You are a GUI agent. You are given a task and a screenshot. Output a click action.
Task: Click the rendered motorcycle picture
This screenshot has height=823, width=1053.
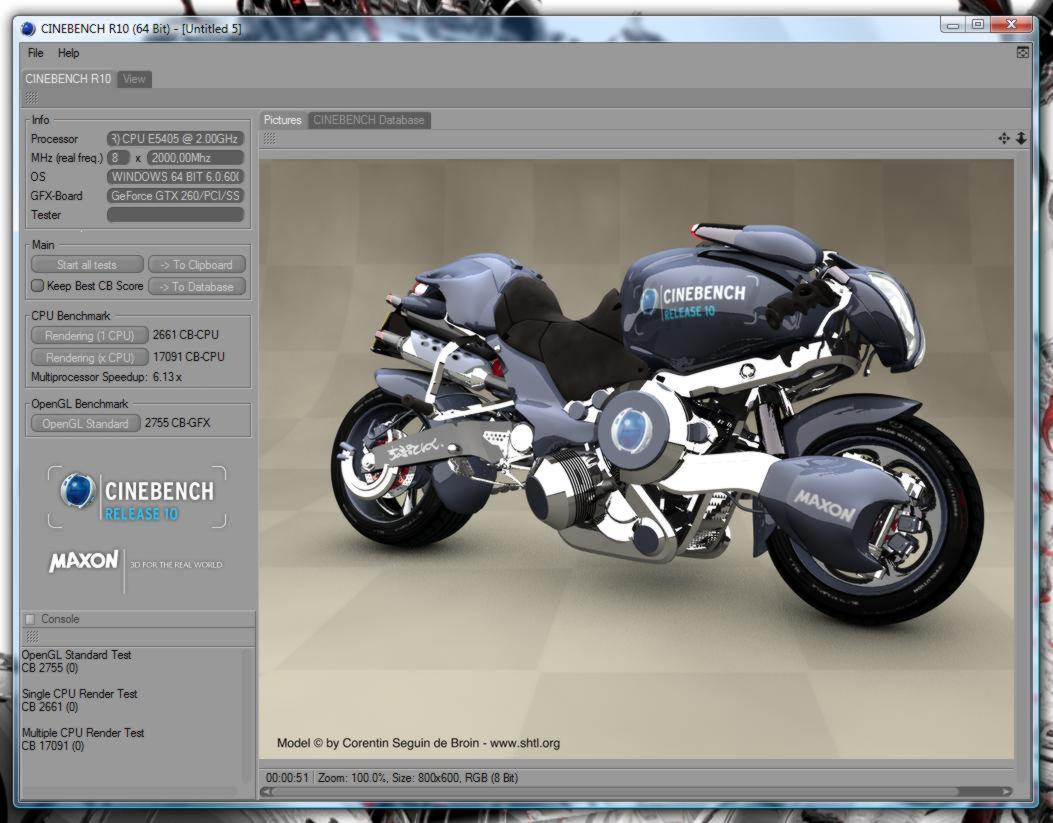pos(636,459)
